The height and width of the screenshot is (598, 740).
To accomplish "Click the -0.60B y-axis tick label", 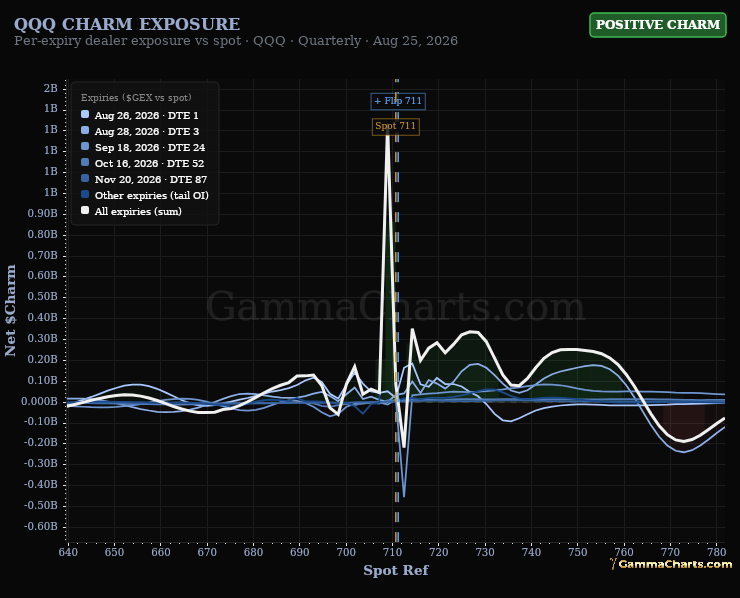I will pos(41,526).
